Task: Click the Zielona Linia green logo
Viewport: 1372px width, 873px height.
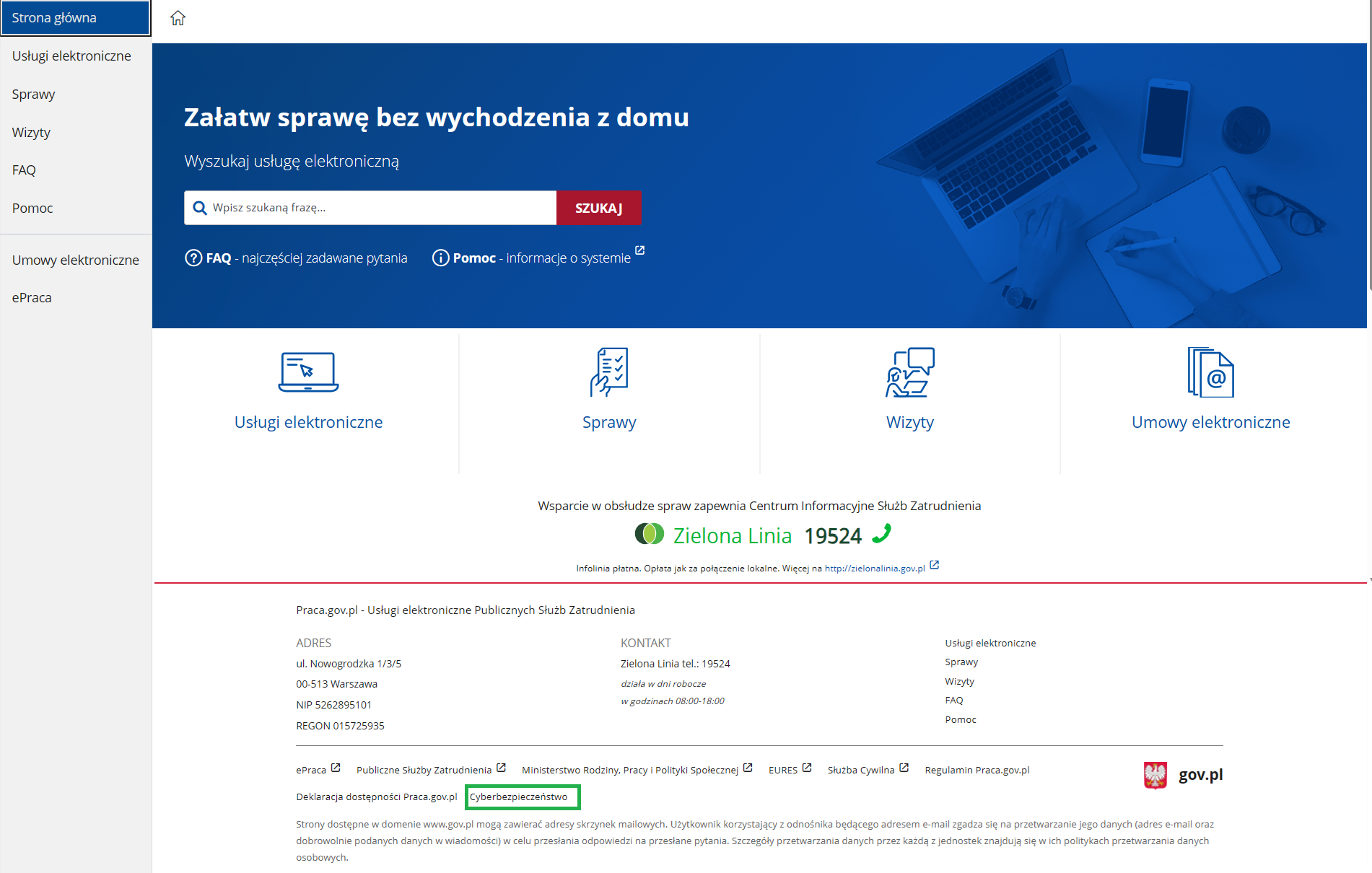Action: click(x=649, y=534)
